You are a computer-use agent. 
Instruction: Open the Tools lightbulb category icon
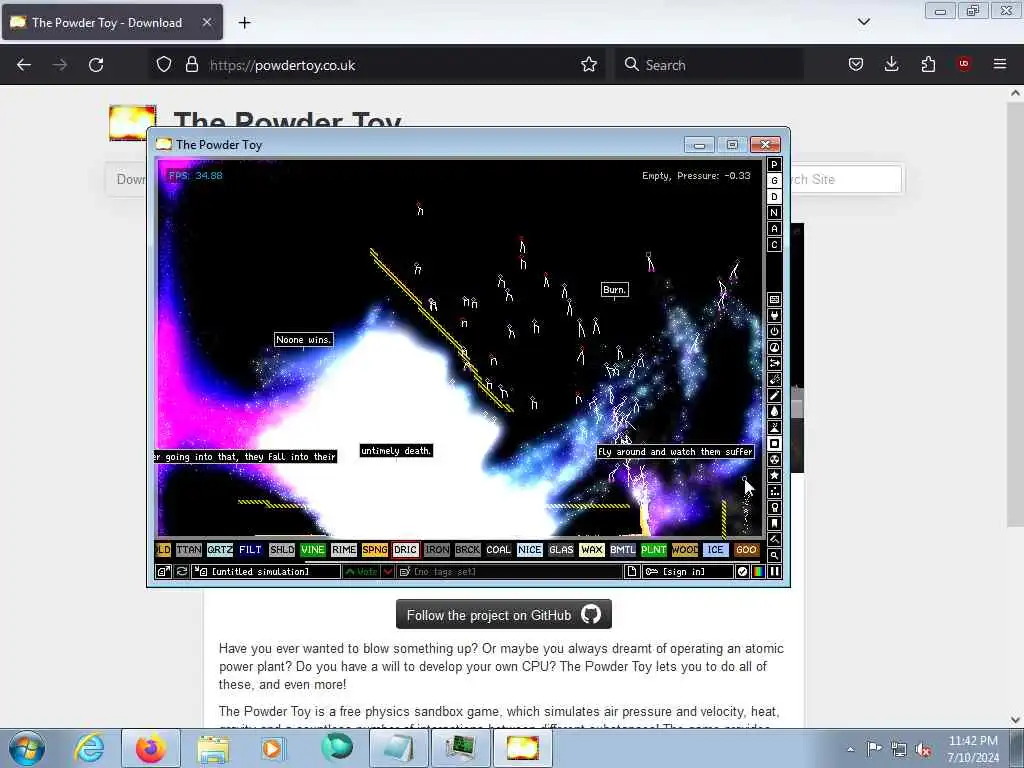(x=774, y=507)
